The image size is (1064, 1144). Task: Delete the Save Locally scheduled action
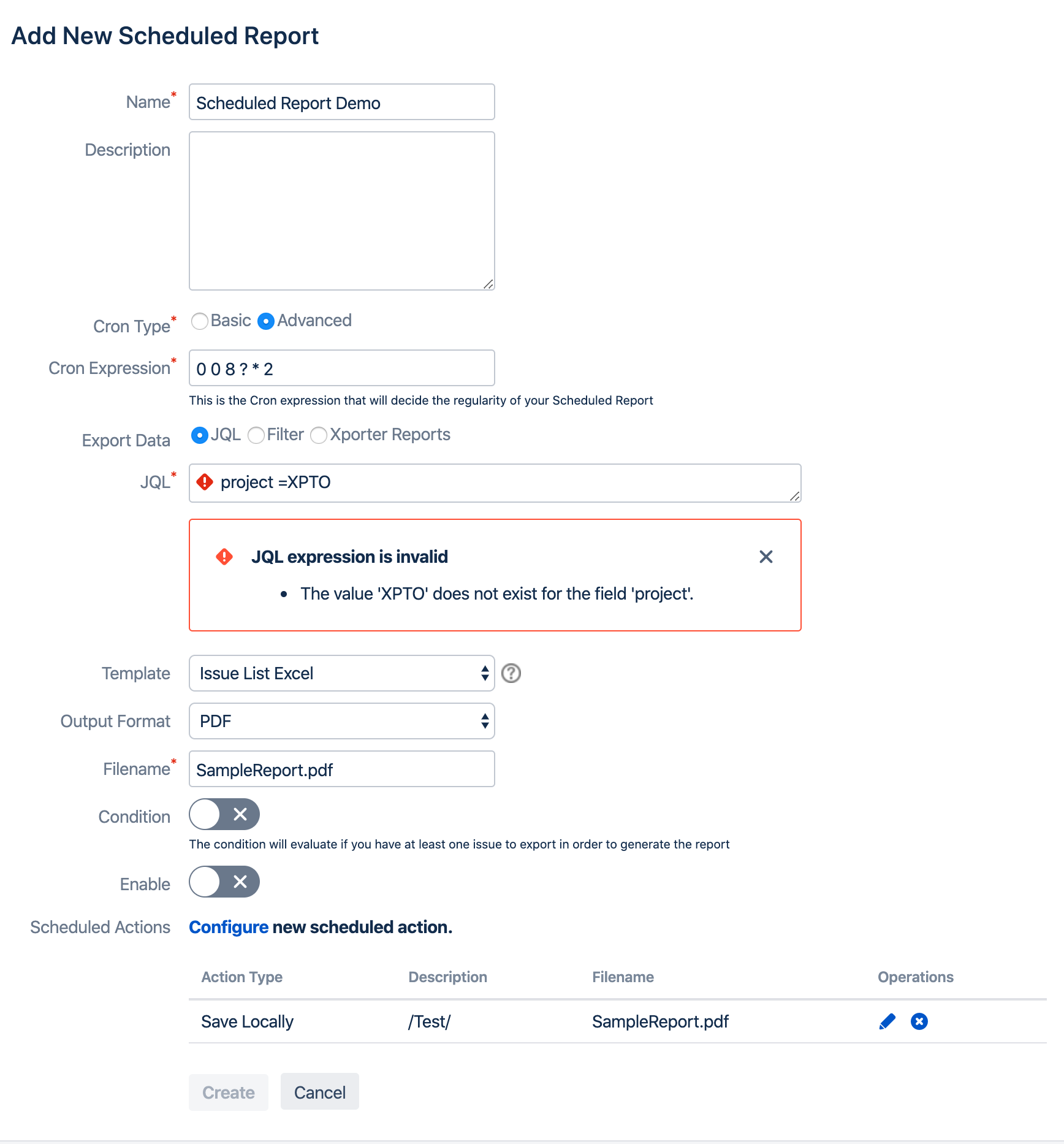[919, 1021]
